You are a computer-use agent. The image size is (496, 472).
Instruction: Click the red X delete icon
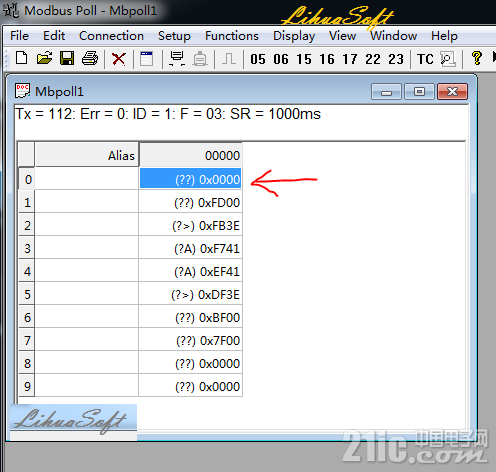tap(119, 59)
